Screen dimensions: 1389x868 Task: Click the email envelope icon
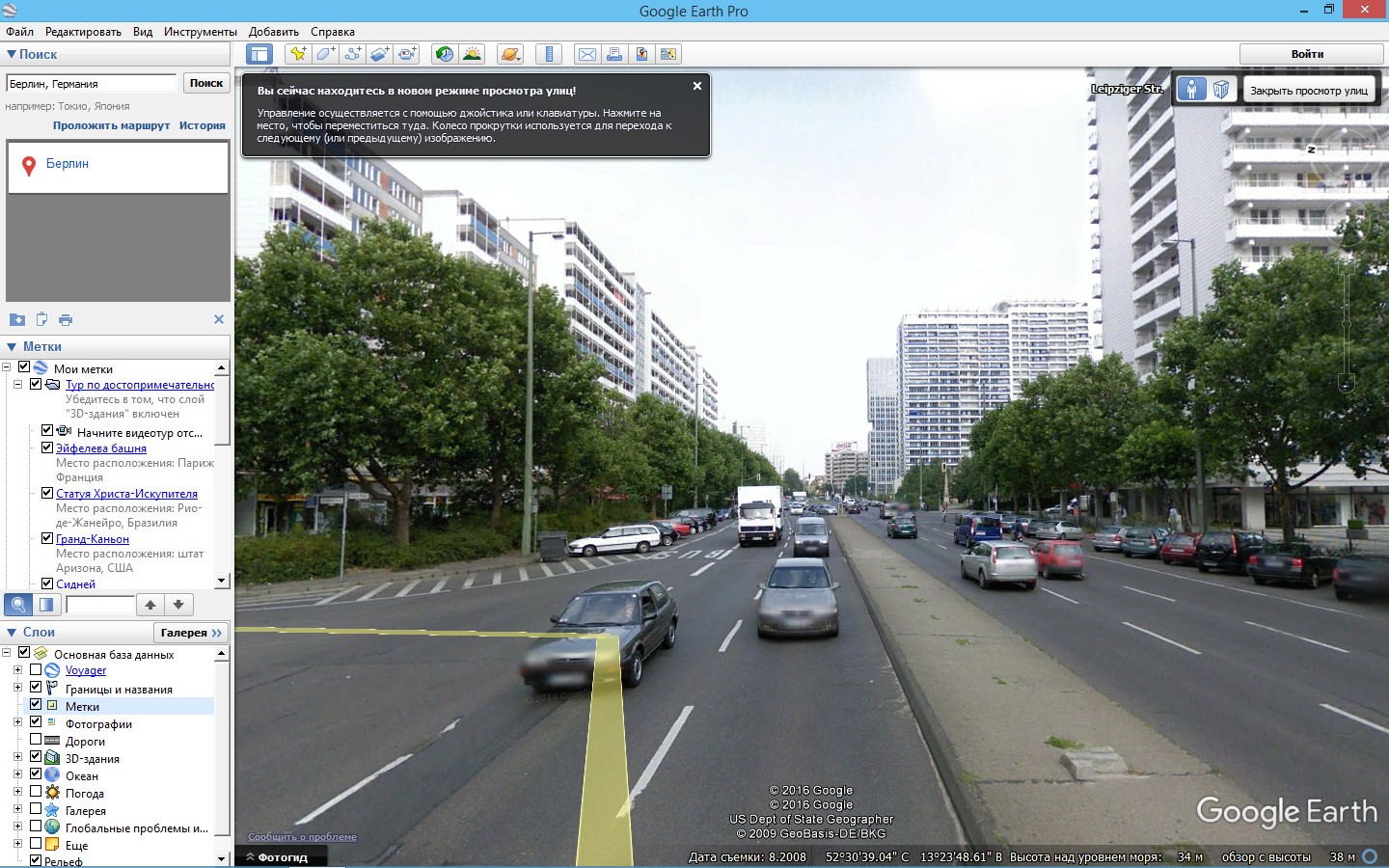point(586,54)
